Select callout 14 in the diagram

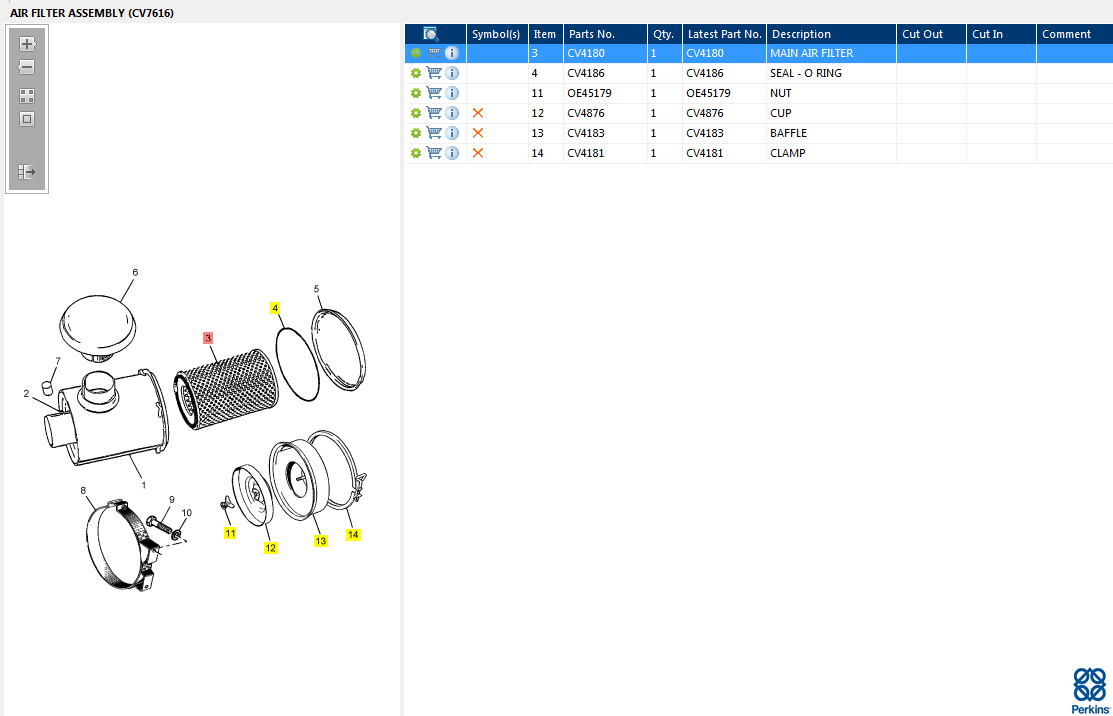(353, 534)
